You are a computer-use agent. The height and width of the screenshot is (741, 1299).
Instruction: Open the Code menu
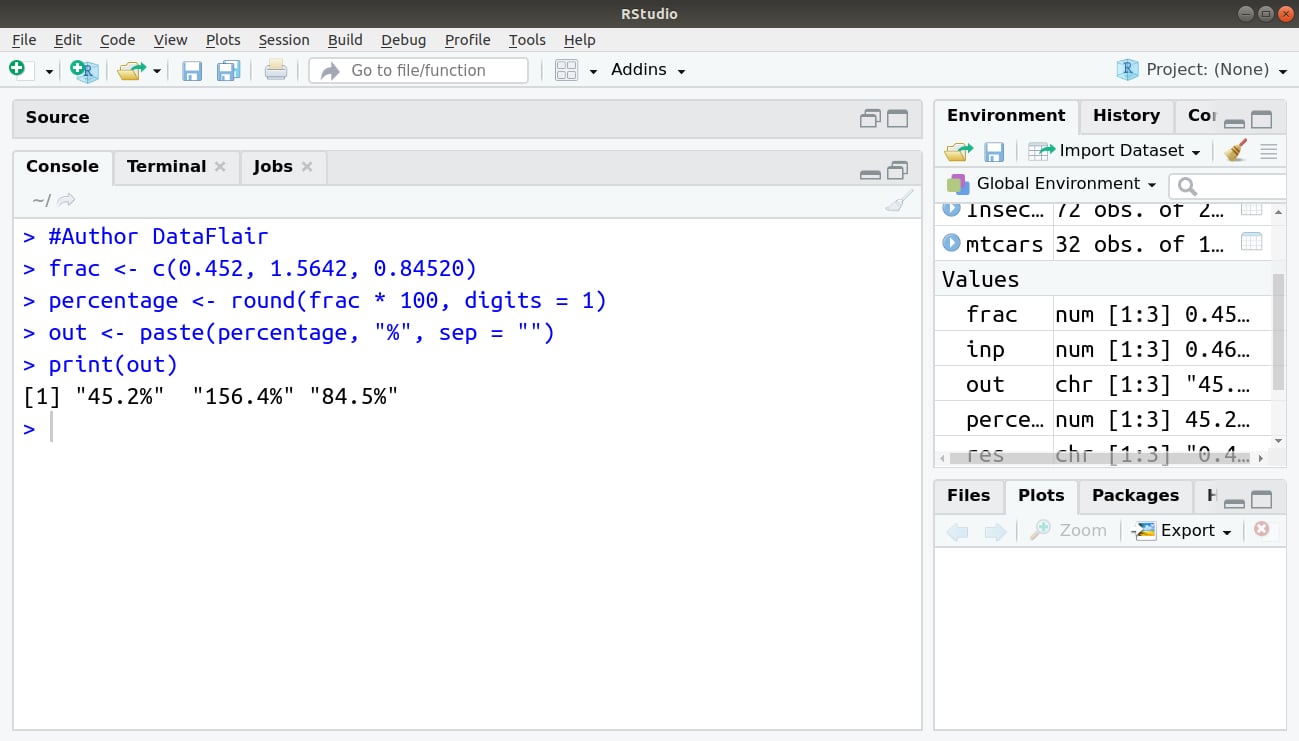(x=117, y=40)
